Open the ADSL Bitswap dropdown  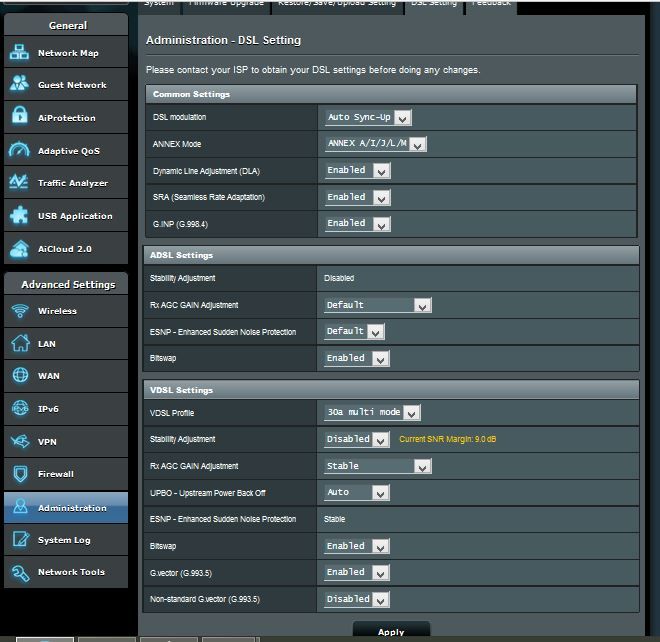357,359
